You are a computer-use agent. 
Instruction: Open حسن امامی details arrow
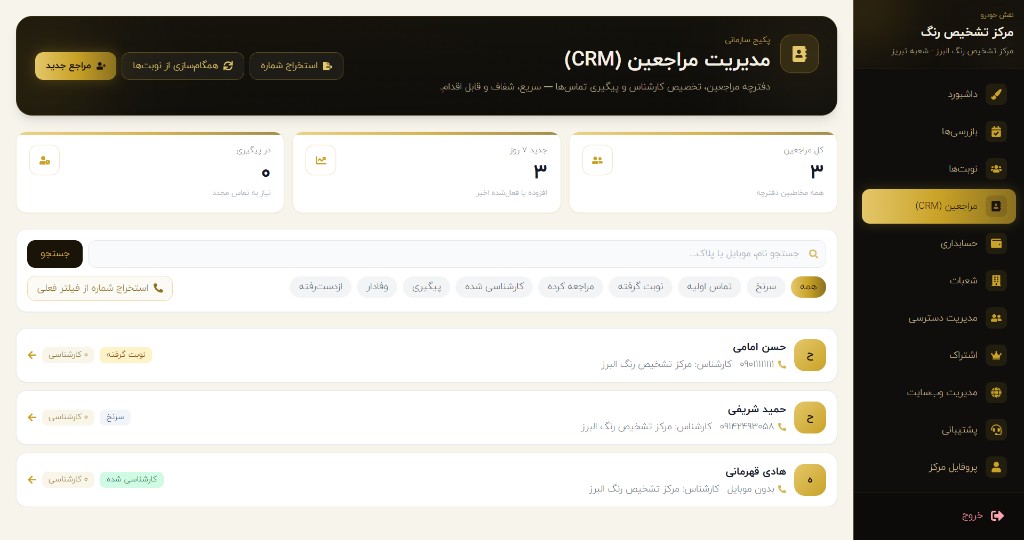31,355
